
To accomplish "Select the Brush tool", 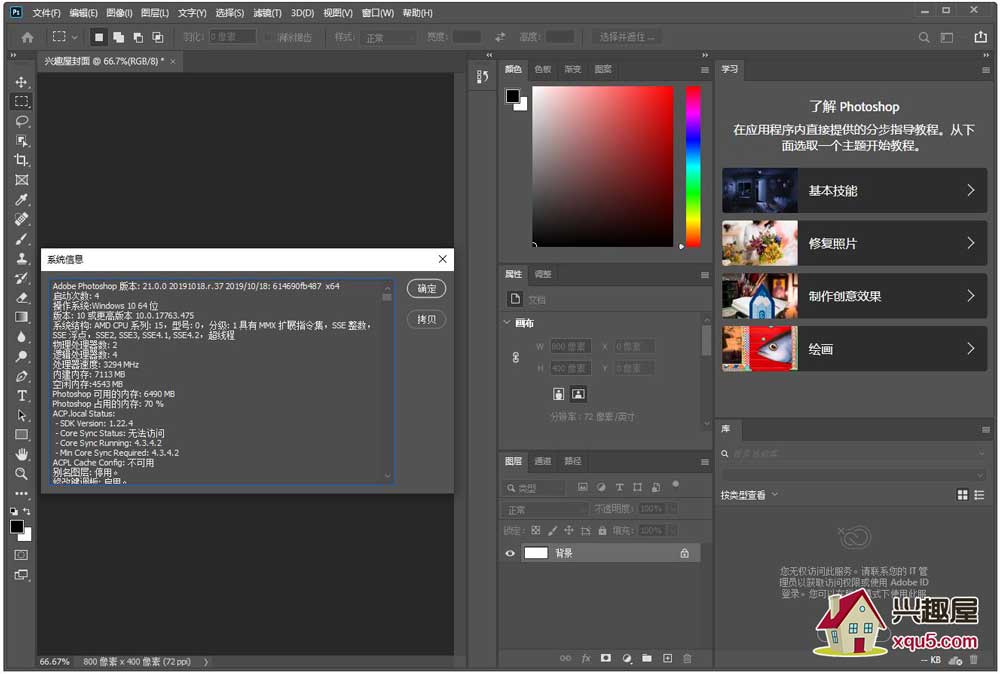I will pyautogui.click(x=21, y=239).
